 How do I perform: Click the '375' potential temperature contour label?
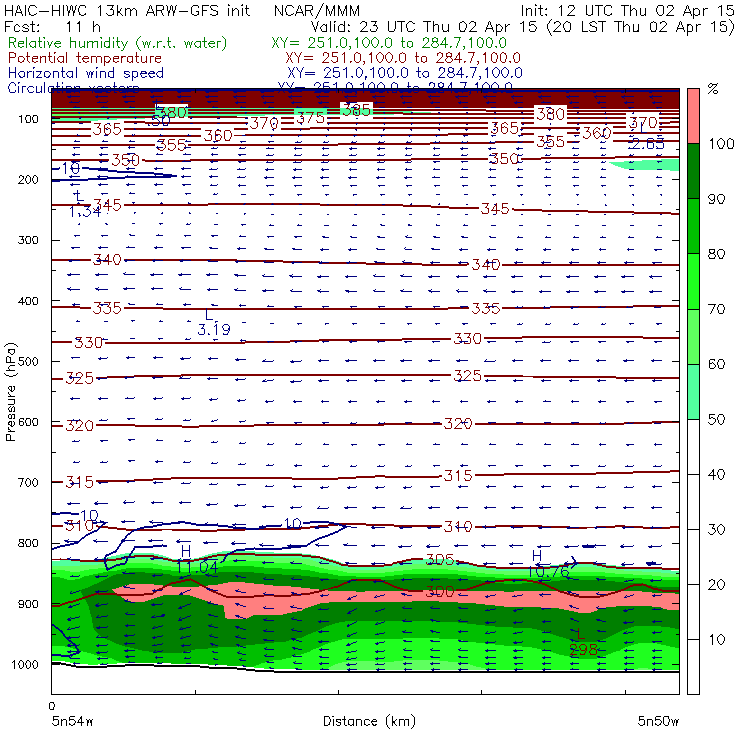click(311, 118)
